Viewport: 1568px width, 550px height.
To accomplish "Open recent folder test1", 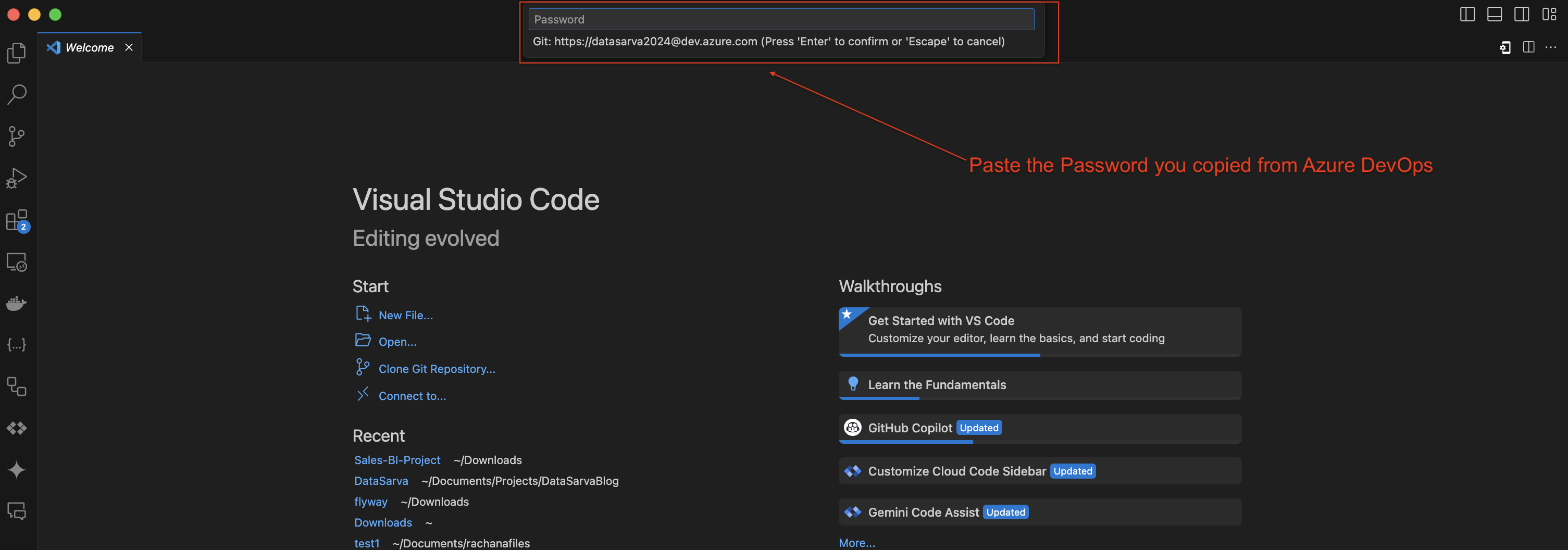I will 366,543.
